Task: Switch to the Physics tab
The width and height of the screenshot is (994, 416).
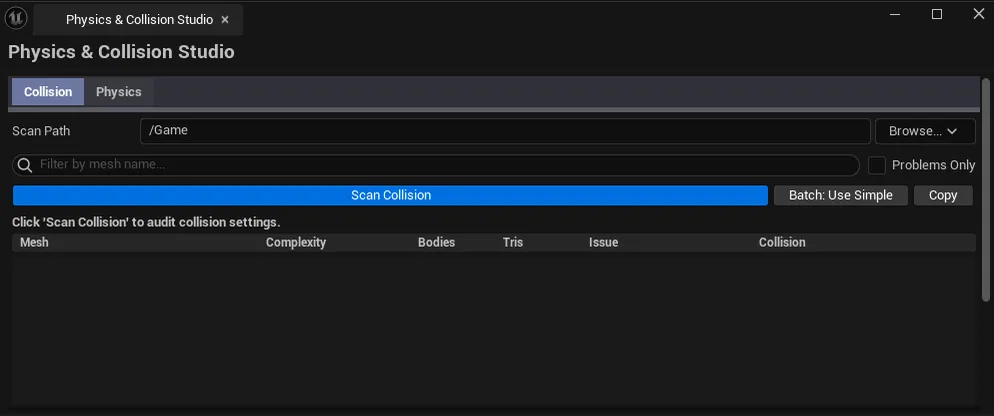Action: pyautogui.click(x=119, y=91)
